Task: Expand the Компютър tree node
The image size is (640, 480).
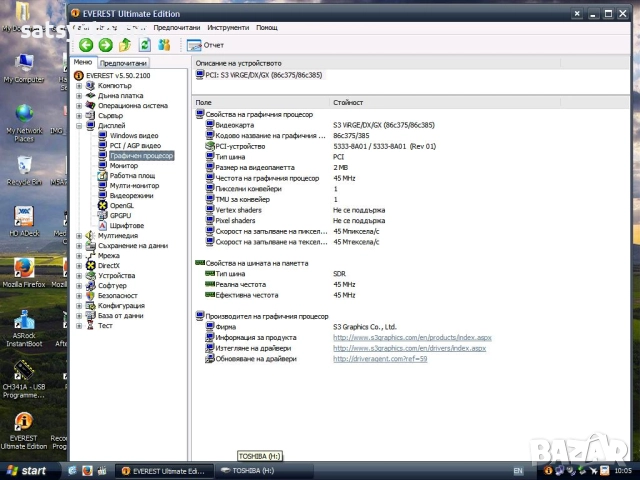Action: pos(79,86)
